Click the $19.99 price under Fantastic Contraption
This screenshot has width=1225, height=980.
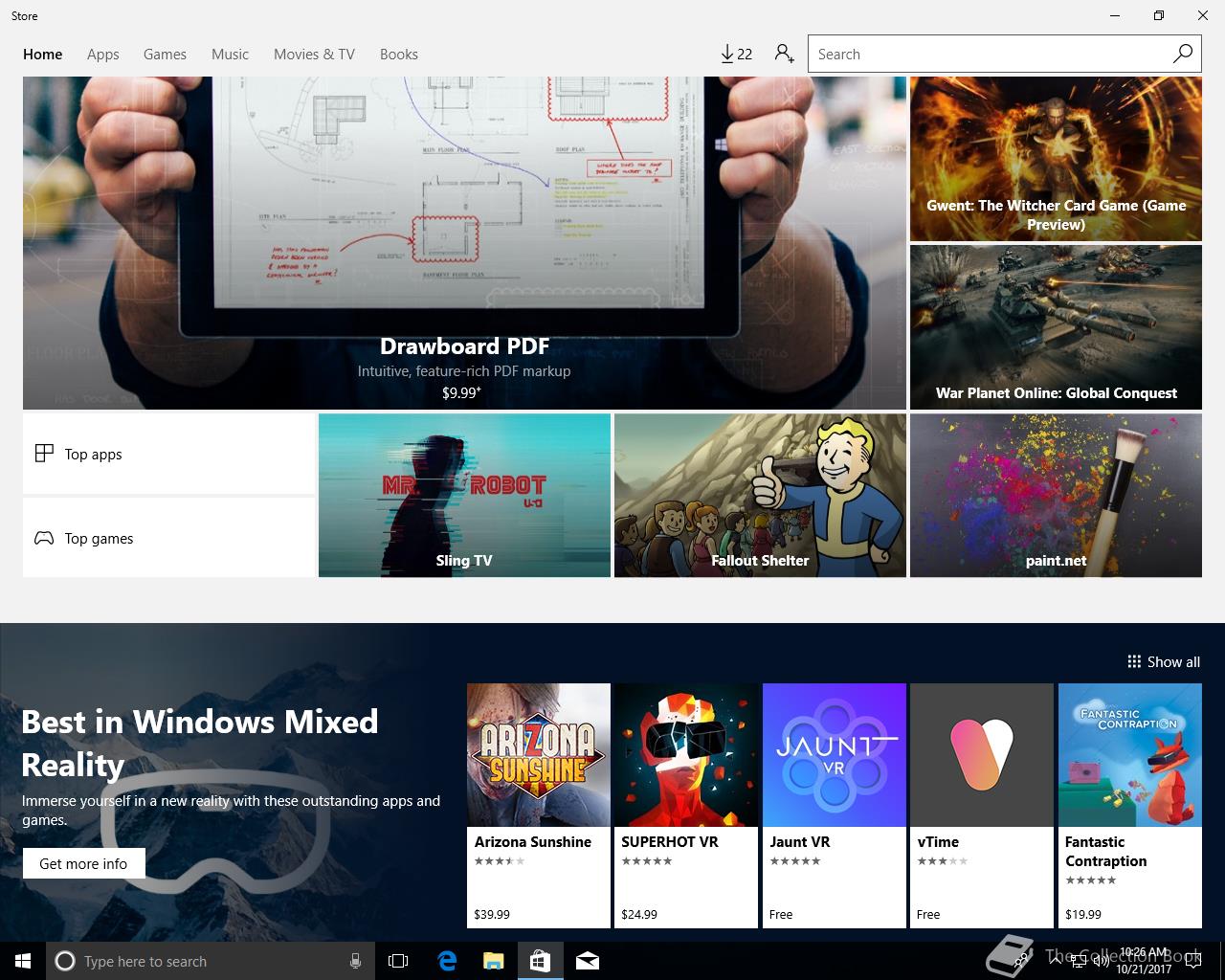[x=1083, y=914]
